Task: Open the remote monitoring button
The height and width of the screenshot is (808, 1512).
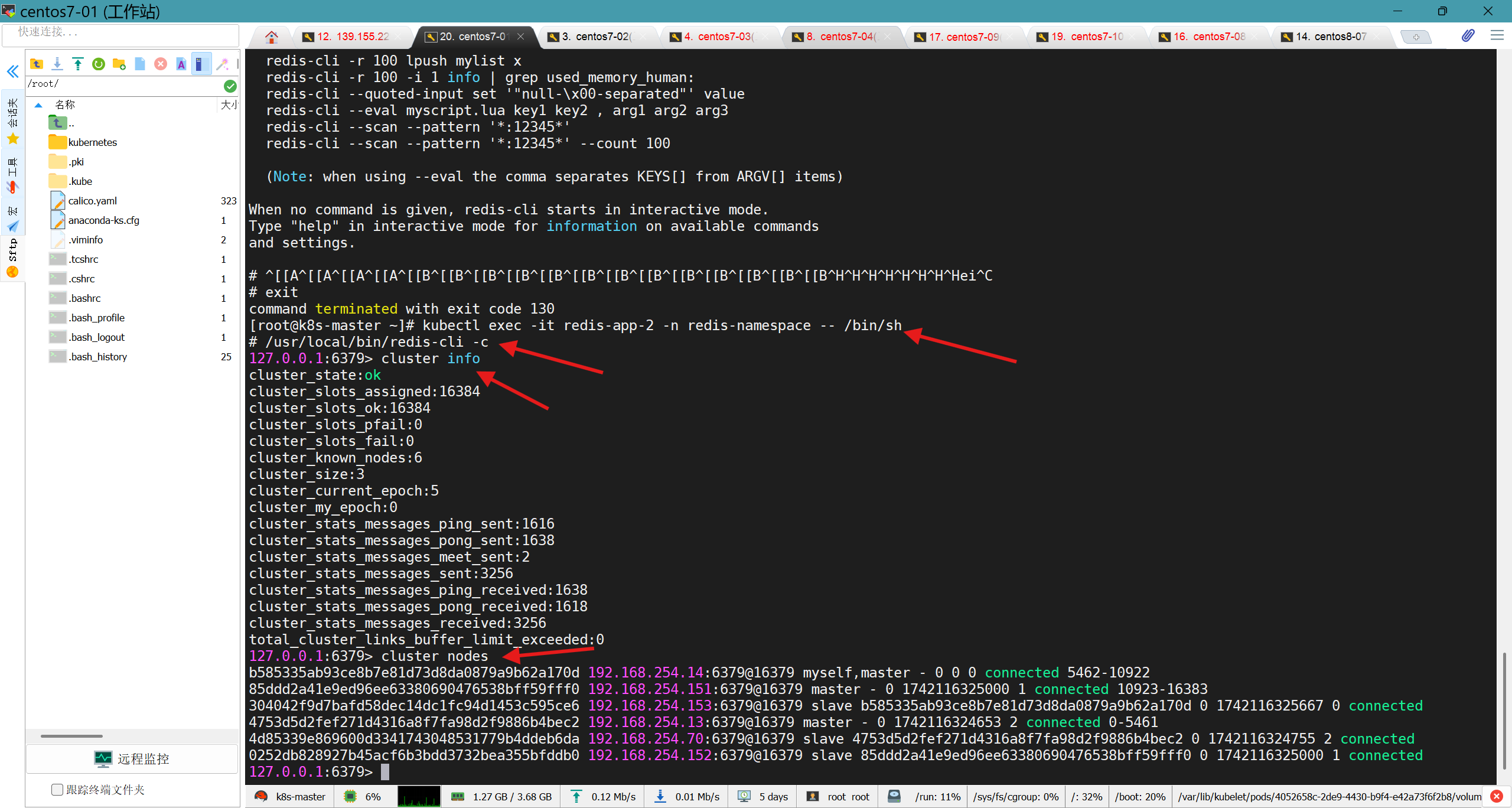Action: [132, 759]
